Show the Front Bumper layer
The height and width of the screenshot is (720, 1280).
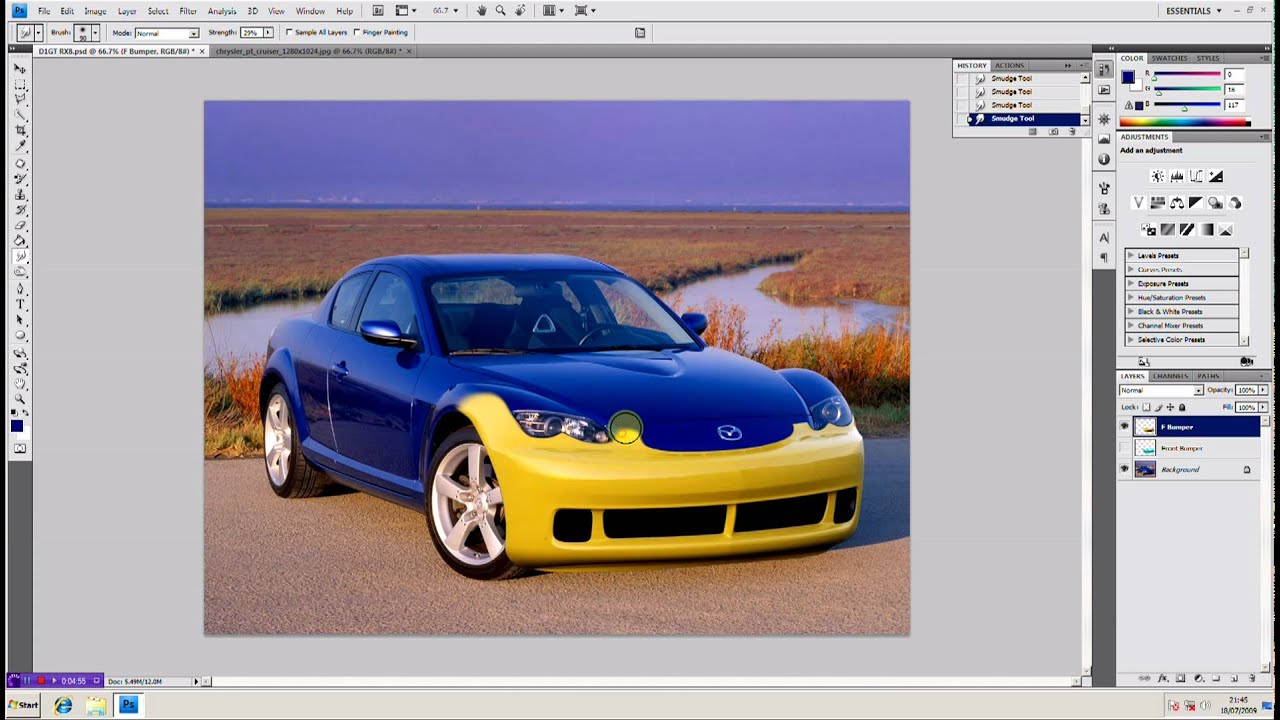(x=1124, y=448)
